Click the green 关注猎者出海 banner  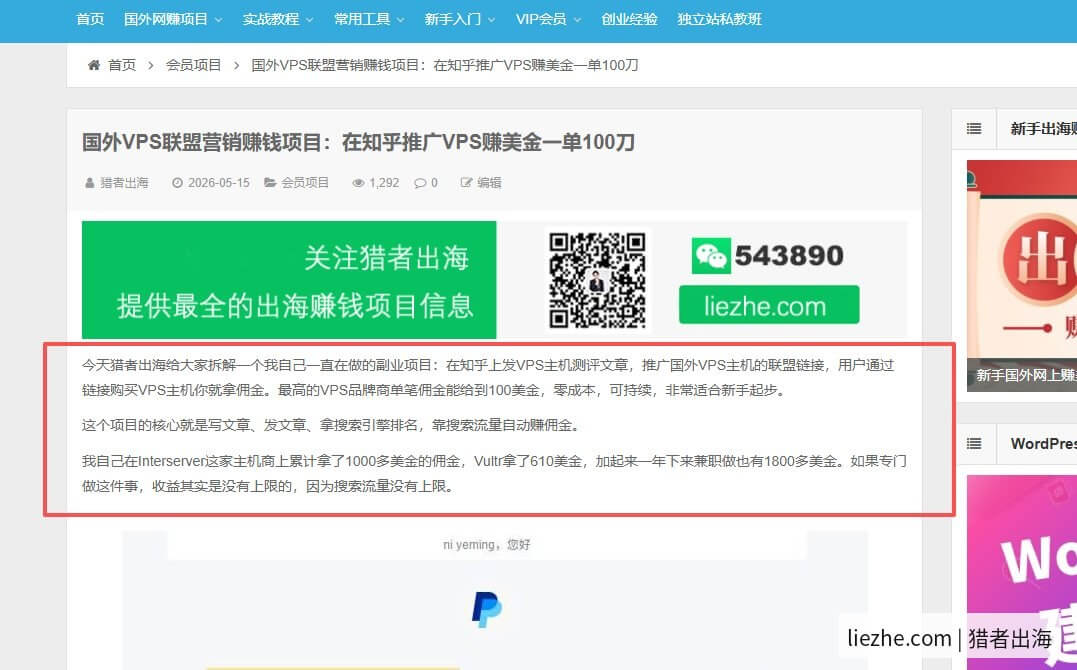[x=288, y=280]
